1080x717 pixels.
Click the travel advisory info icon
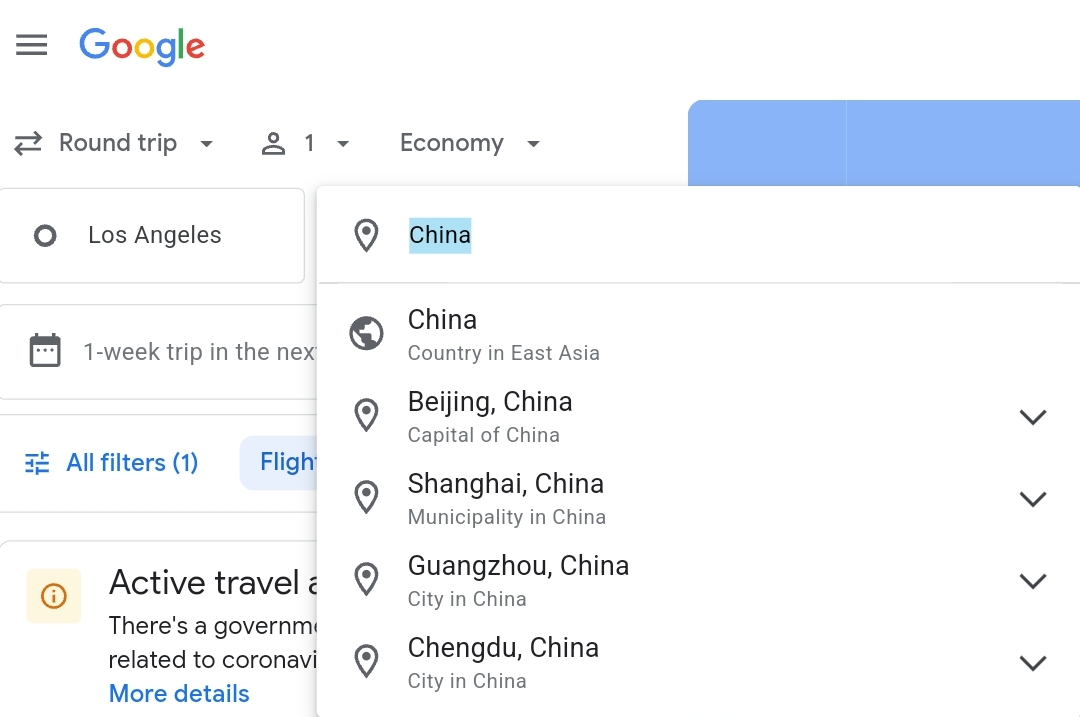point(54,596)
